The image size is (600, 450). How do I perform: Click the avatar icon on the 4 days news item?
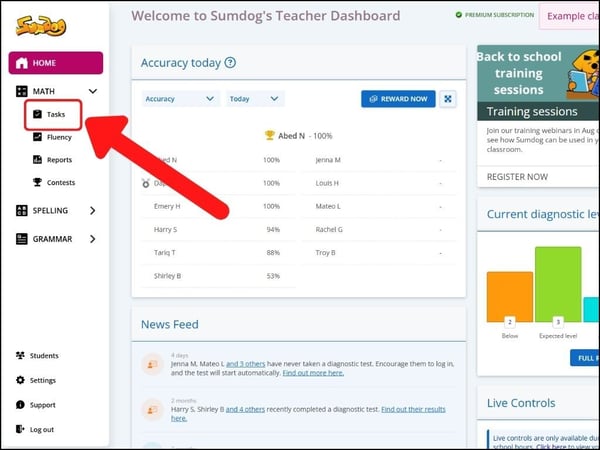point(153,364)
